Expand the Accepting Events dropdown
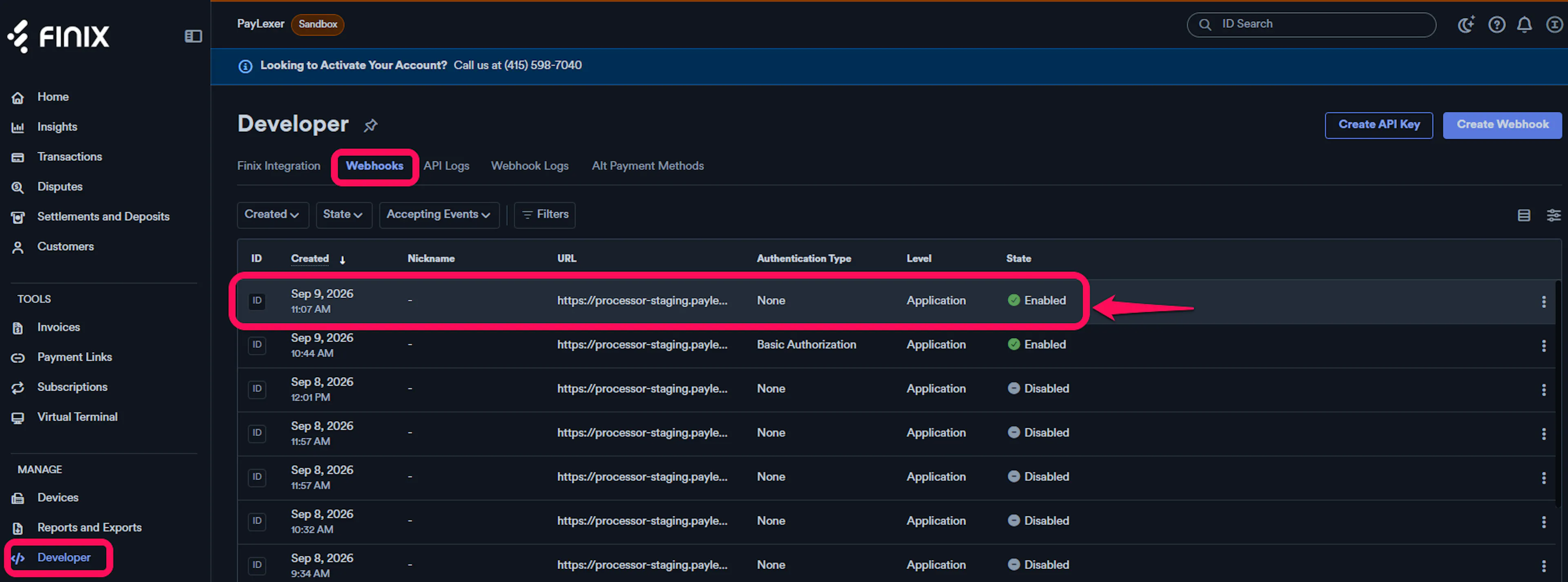This screenshot has width=1568, height=582. tap(439, 215)
